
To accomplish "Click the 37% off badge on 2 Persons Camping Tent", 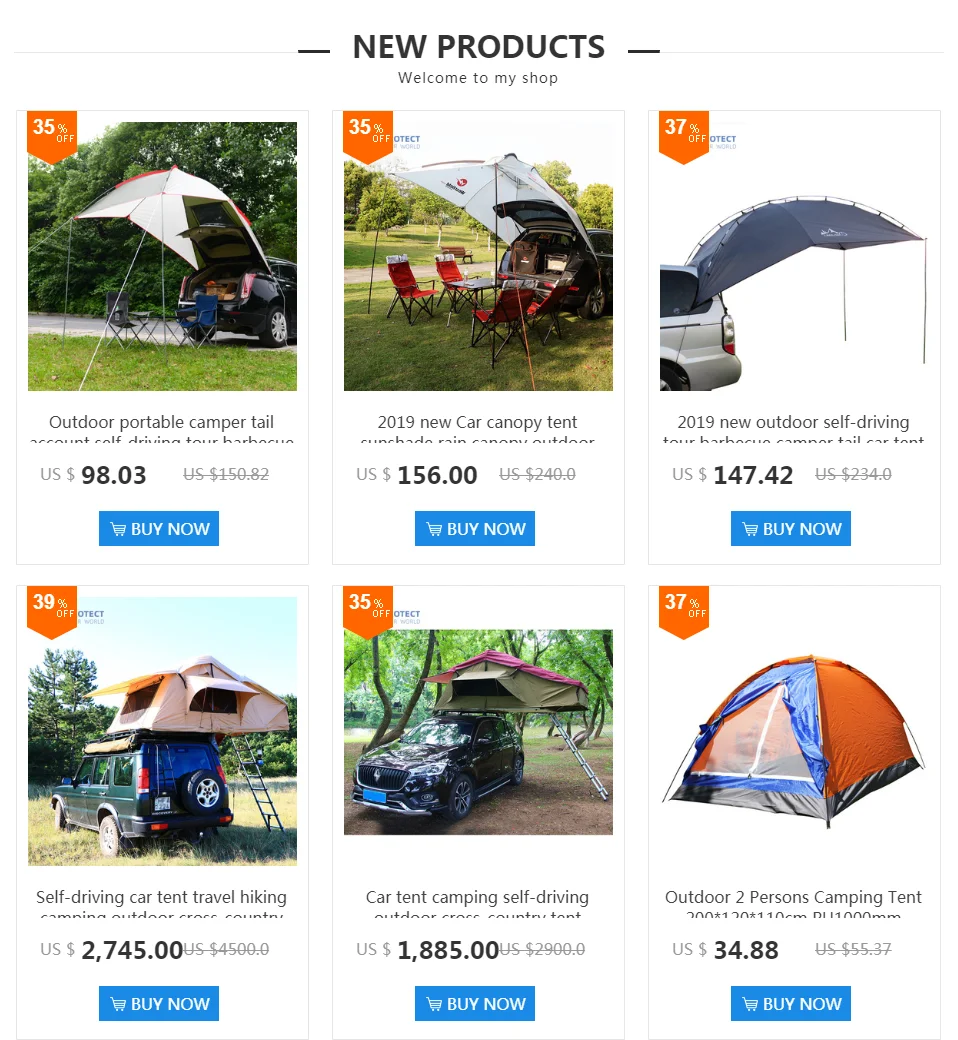I will (683, 612).
